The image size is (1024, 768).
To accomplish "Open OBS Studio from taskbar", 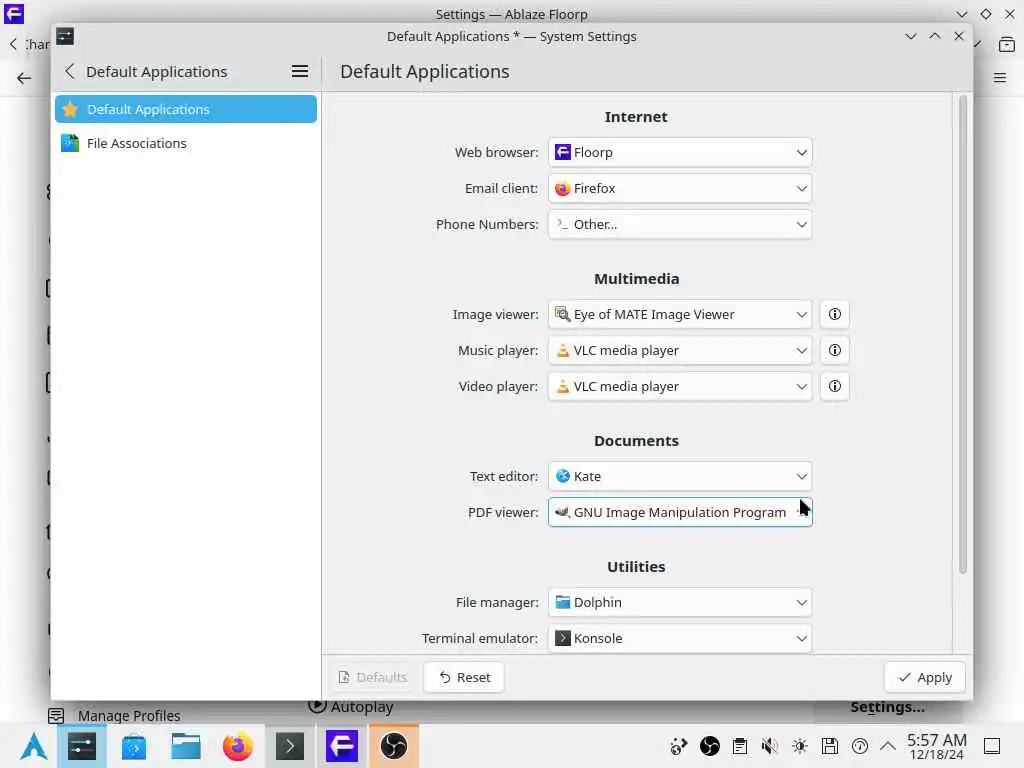I will [x=394, y=746].
